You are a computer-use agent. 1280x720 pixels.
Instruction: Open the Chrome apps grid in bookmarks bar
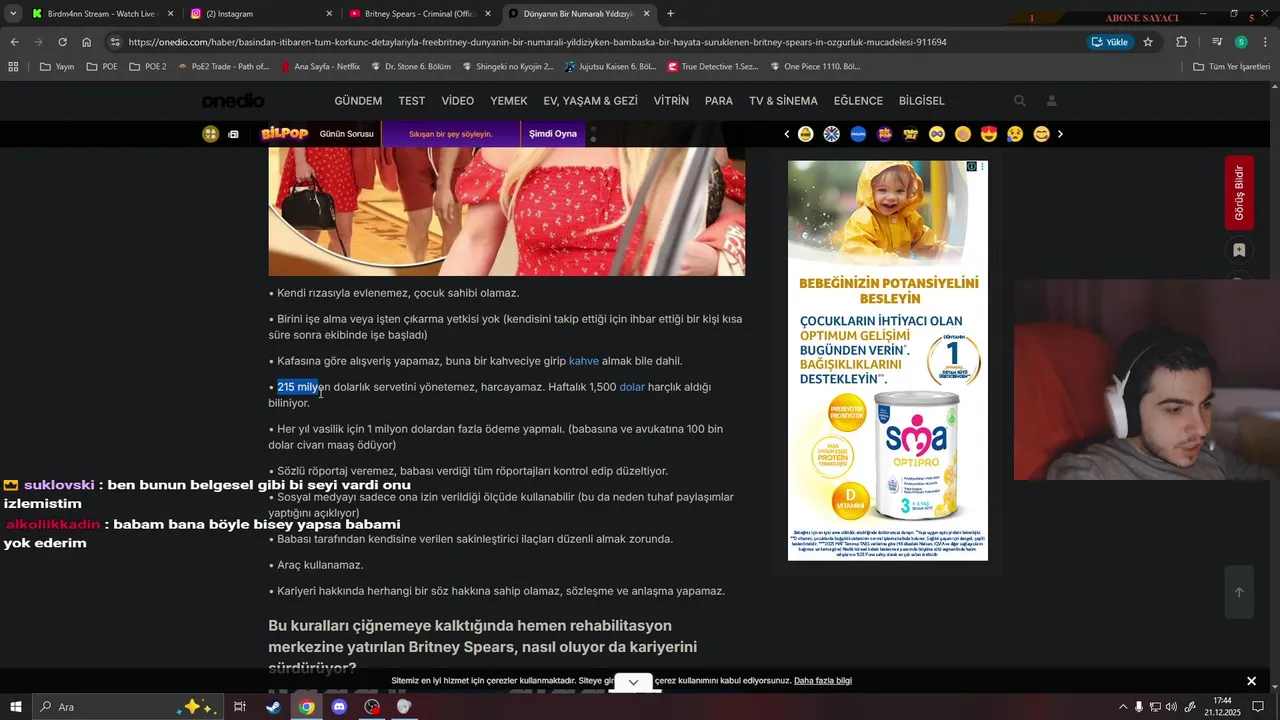point(13,67)
